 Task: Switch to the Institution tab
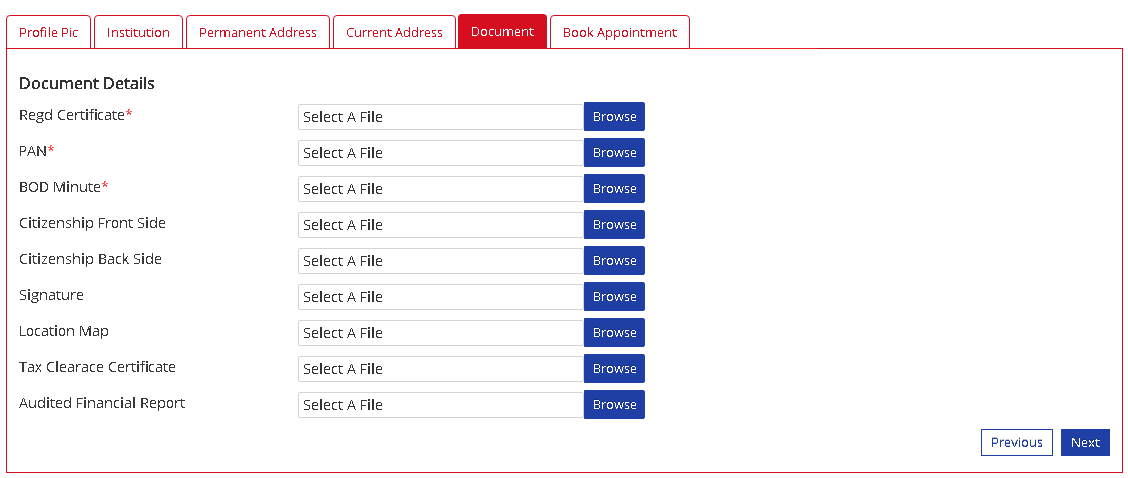point(138,32)
